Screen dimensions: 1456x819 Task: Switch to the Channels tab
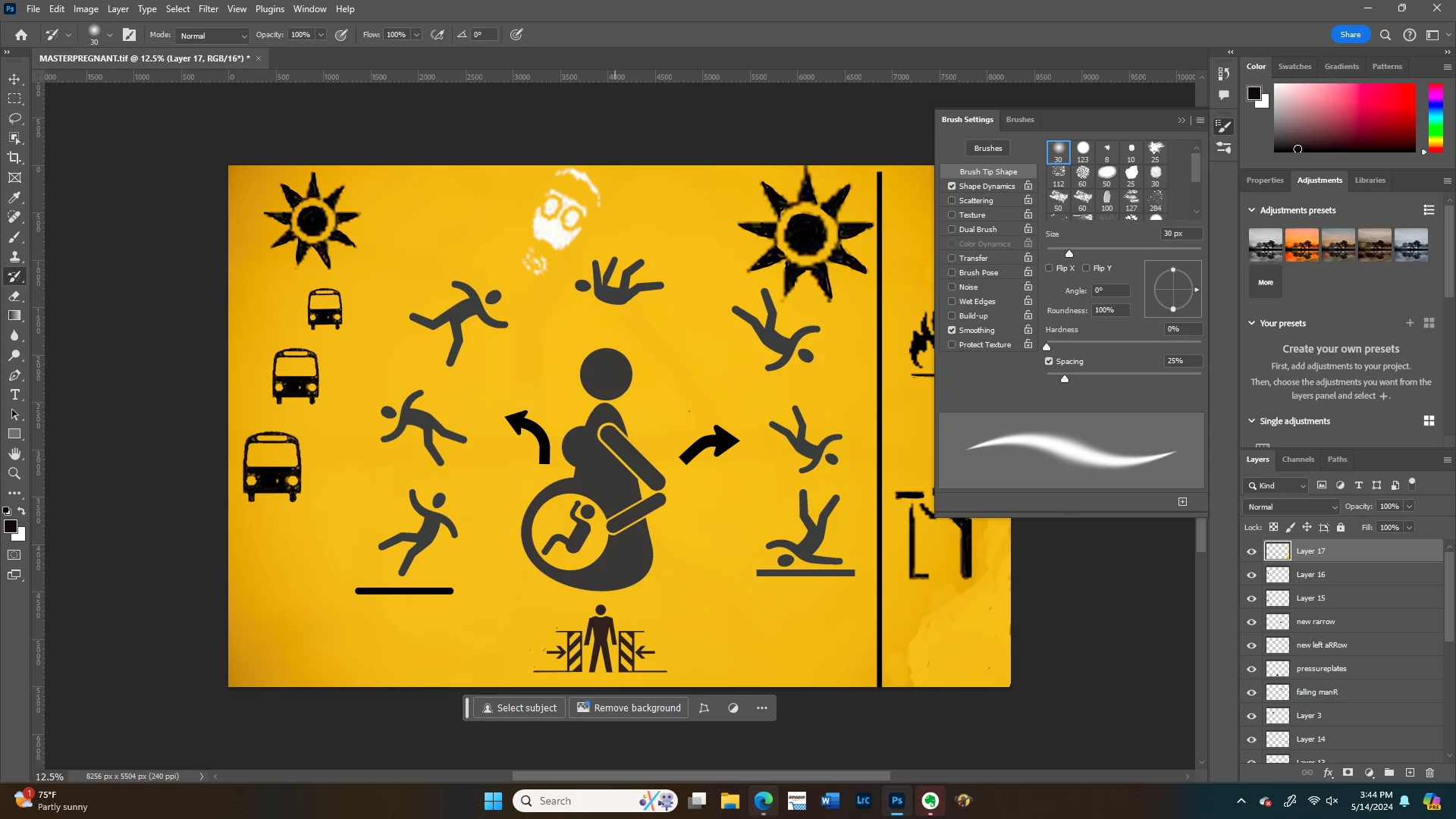(1298, 459)
